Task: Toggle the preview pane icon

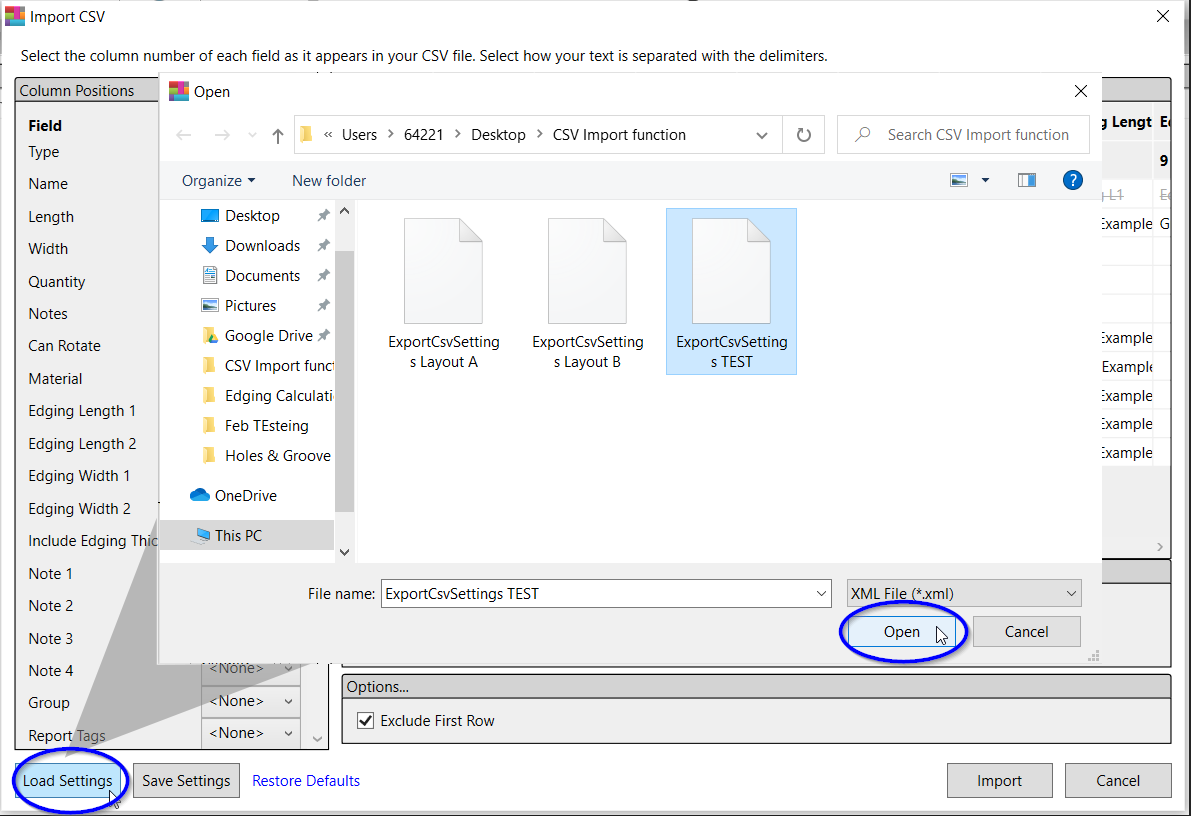Action: [x=1027, y=180]
